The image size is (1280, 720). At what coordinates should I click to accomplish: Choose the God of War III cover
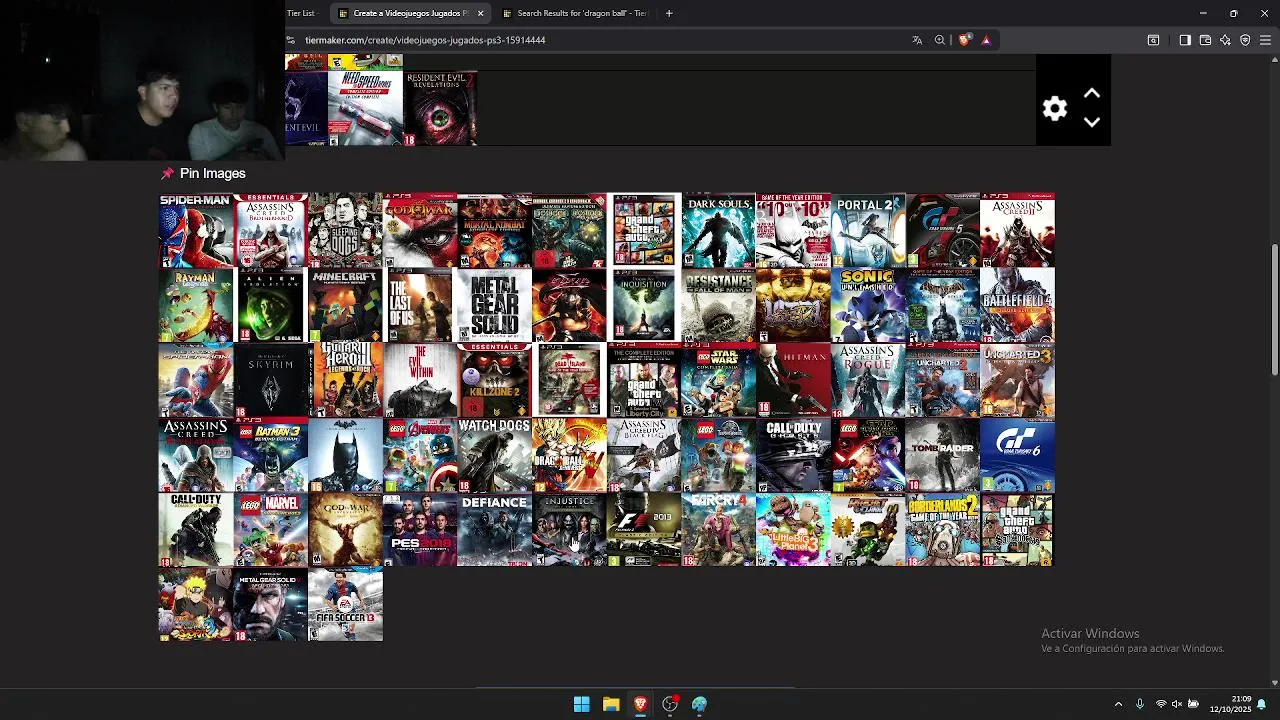click(x=420, y=230)
